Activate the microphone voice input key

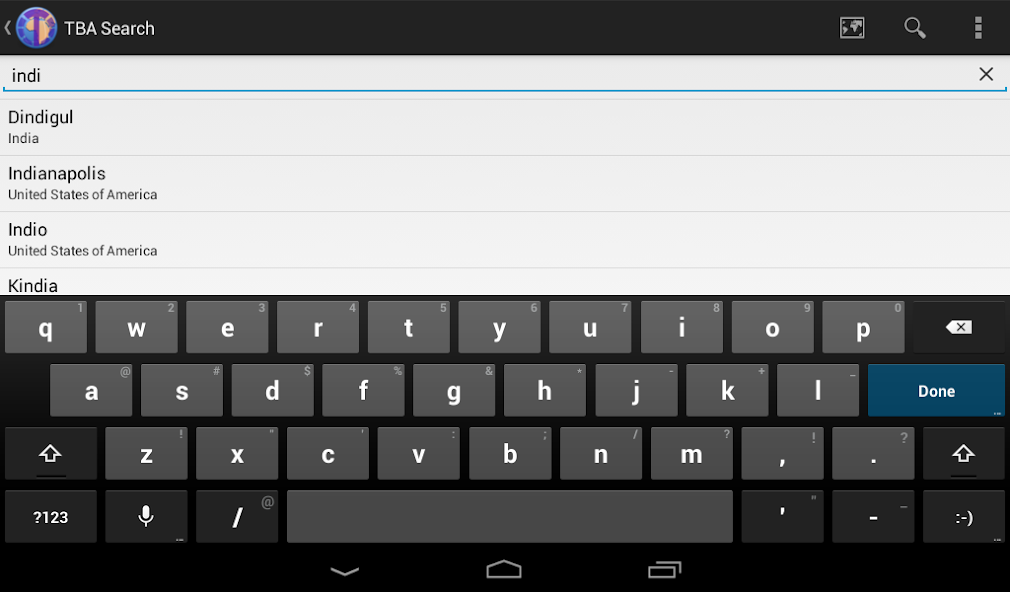[146, 517]
